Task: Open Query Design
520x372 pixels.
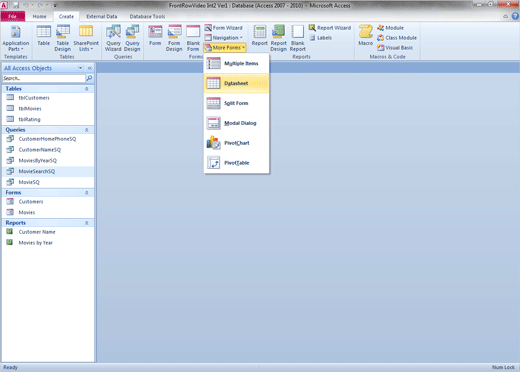Action: tap(132, 38)
